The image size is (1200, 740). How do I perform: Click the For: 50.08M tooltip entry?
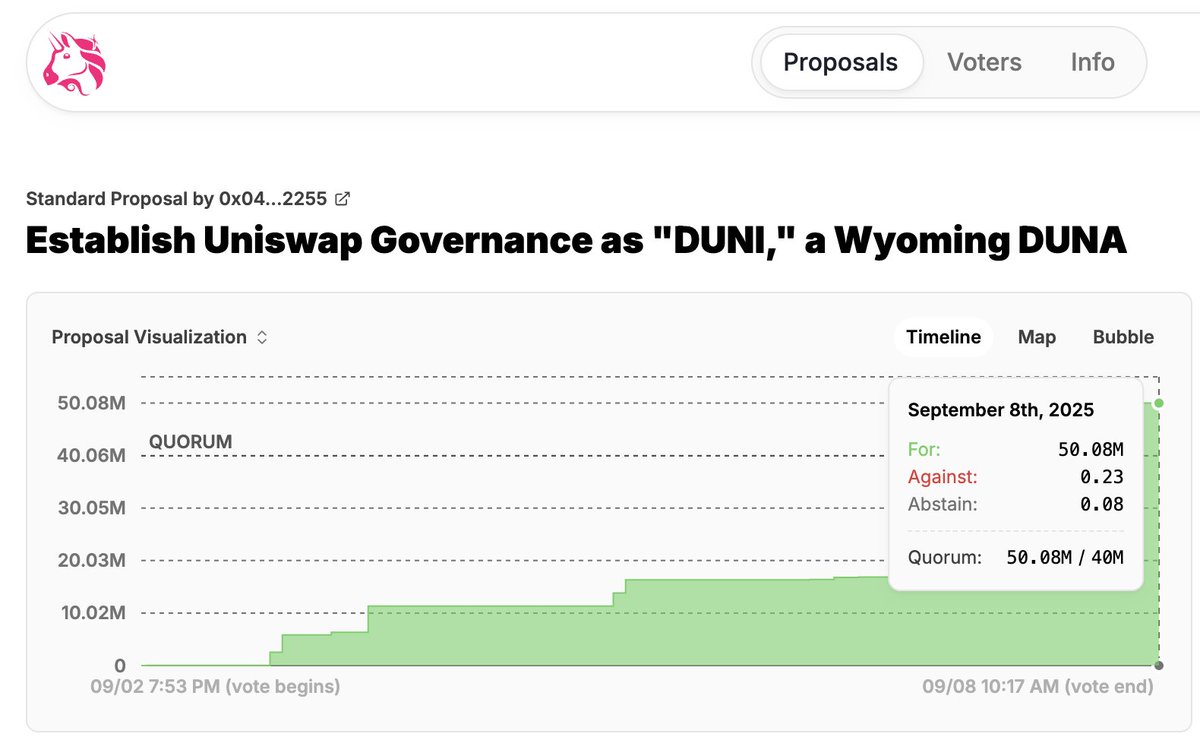coord(1015,449)
